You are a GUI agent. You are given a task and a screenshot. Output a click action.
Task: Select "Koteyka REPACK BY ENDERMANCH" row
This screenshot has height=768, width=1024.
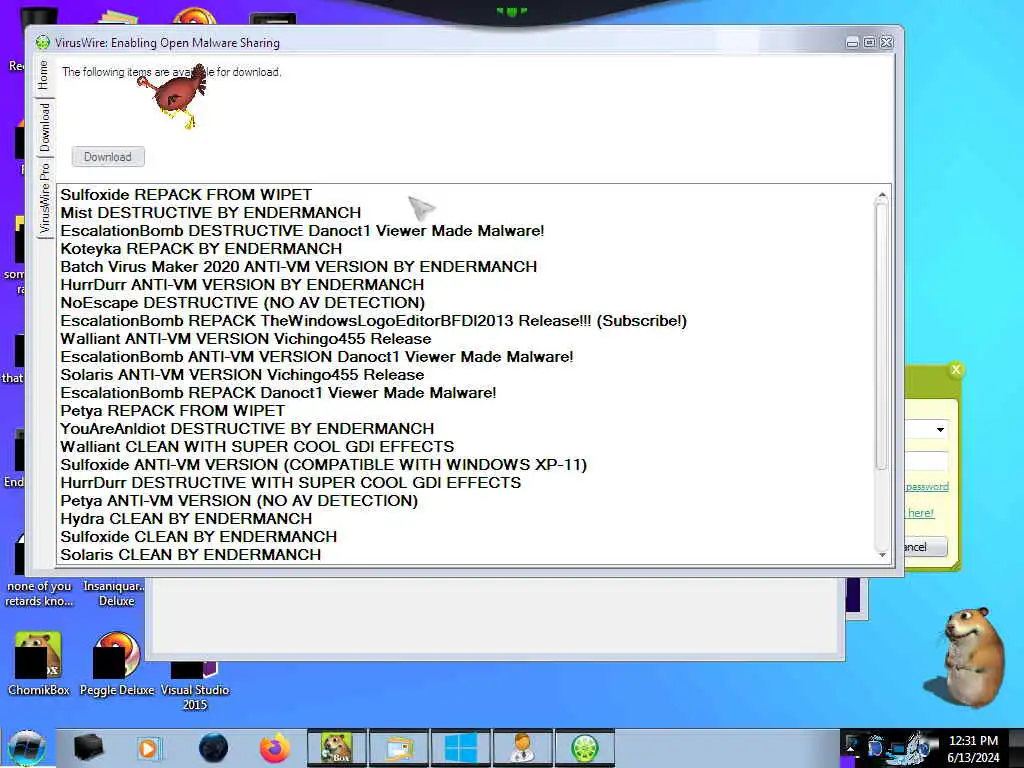(x=466, y=249)
